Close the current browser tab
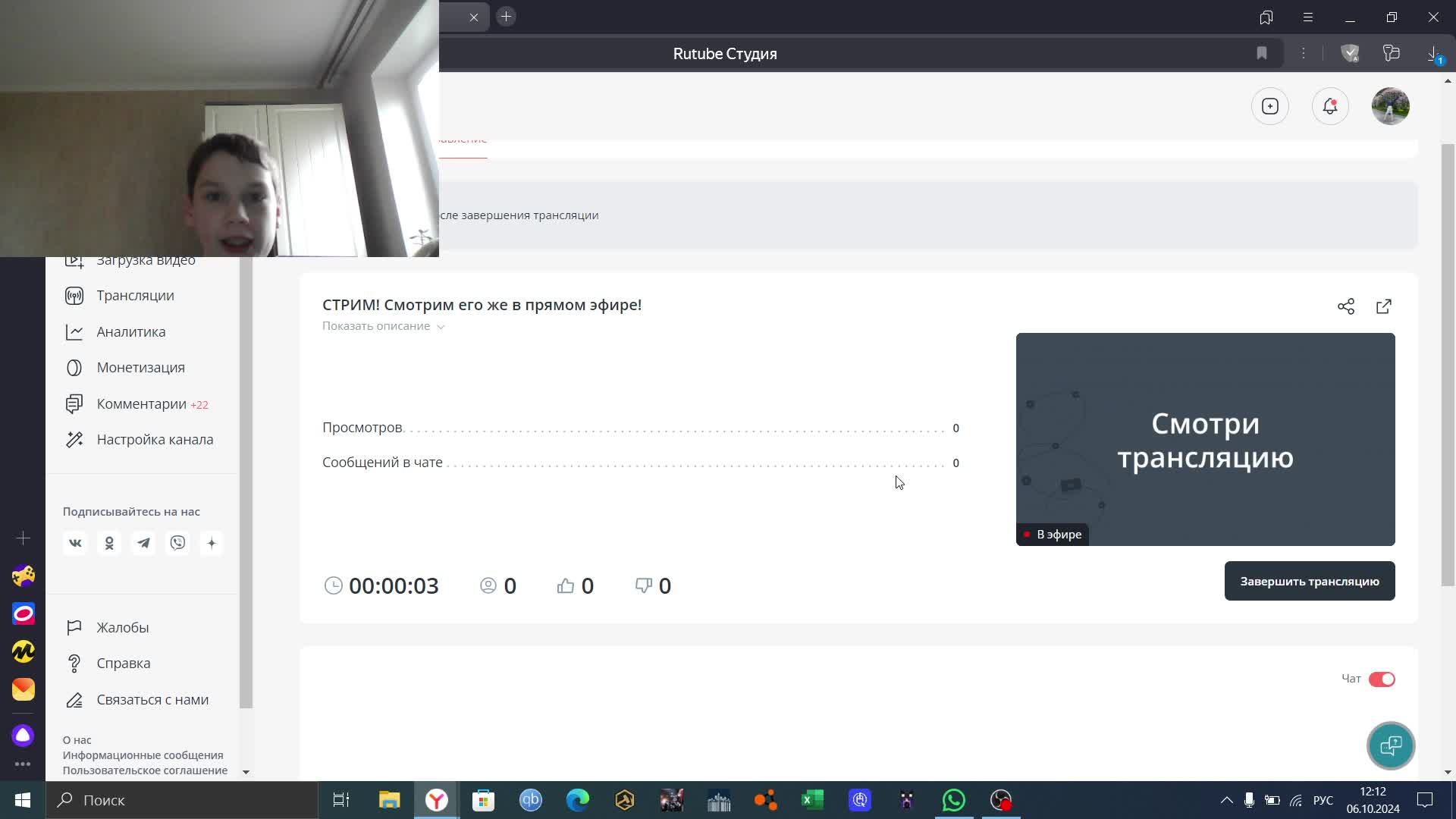1456x819 pixels. [x=474, y=17]
